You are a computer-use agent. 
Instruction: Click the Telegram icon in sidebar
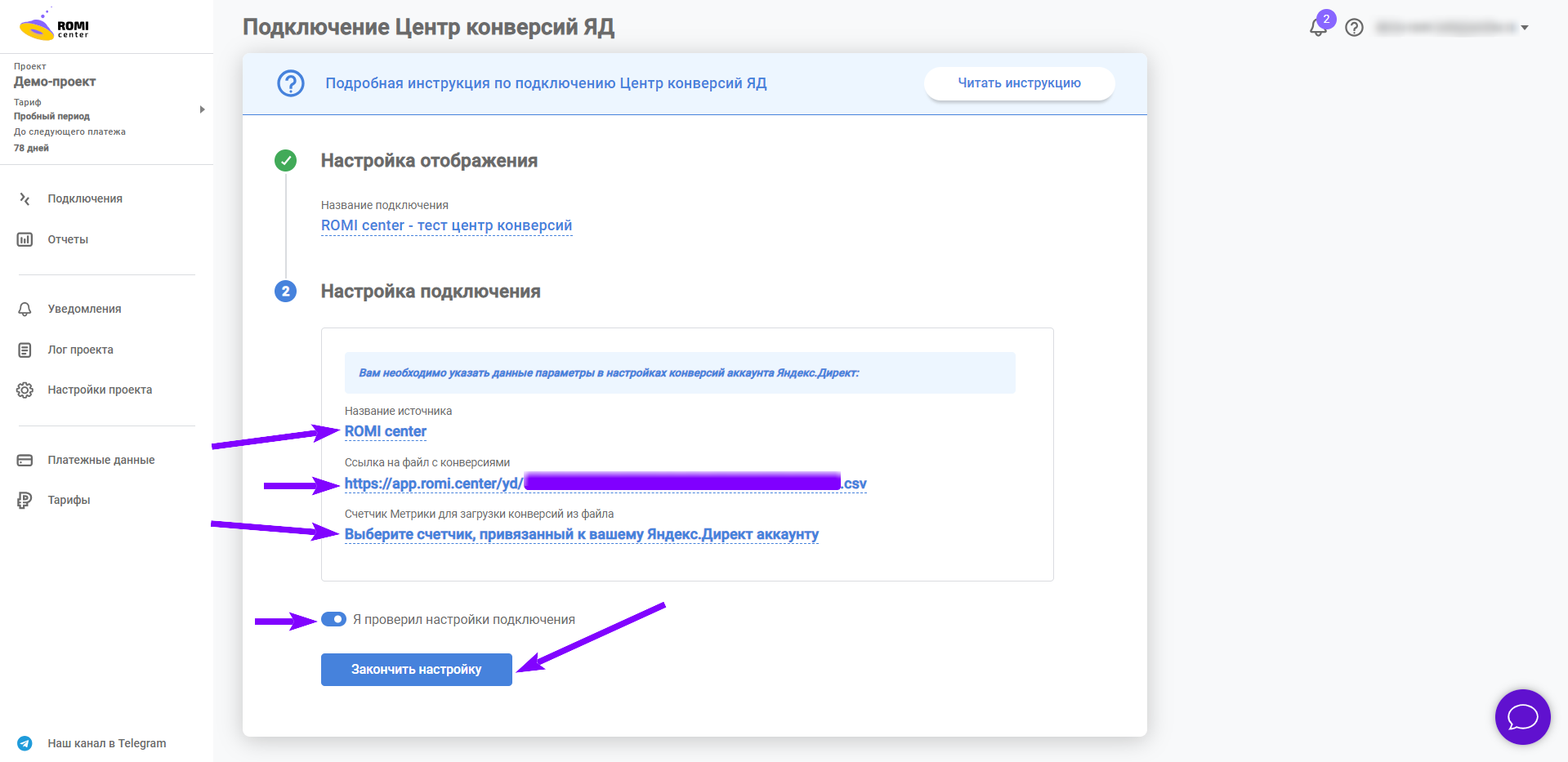pyautogui.click(x=25, y=743)
